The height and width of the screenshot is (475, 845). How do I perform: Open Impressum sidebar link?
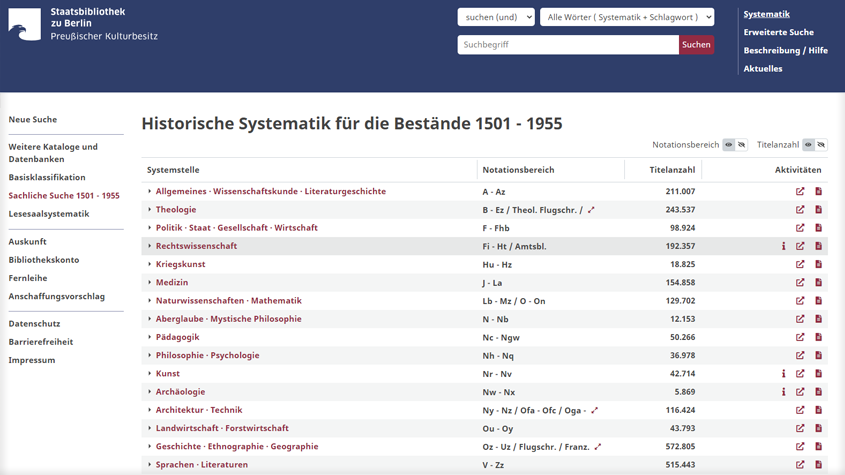tap(31, 360)
